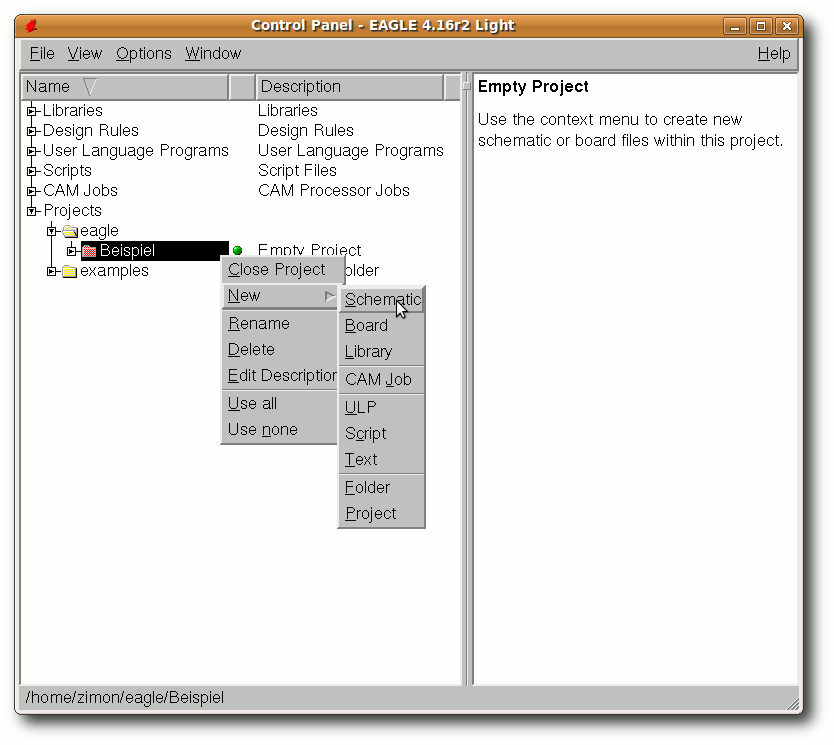Image resolution: width=834 pixels, height=745 pixels.
Task: Select the CAM Jobs tree row
Action: tap(80, 191)
